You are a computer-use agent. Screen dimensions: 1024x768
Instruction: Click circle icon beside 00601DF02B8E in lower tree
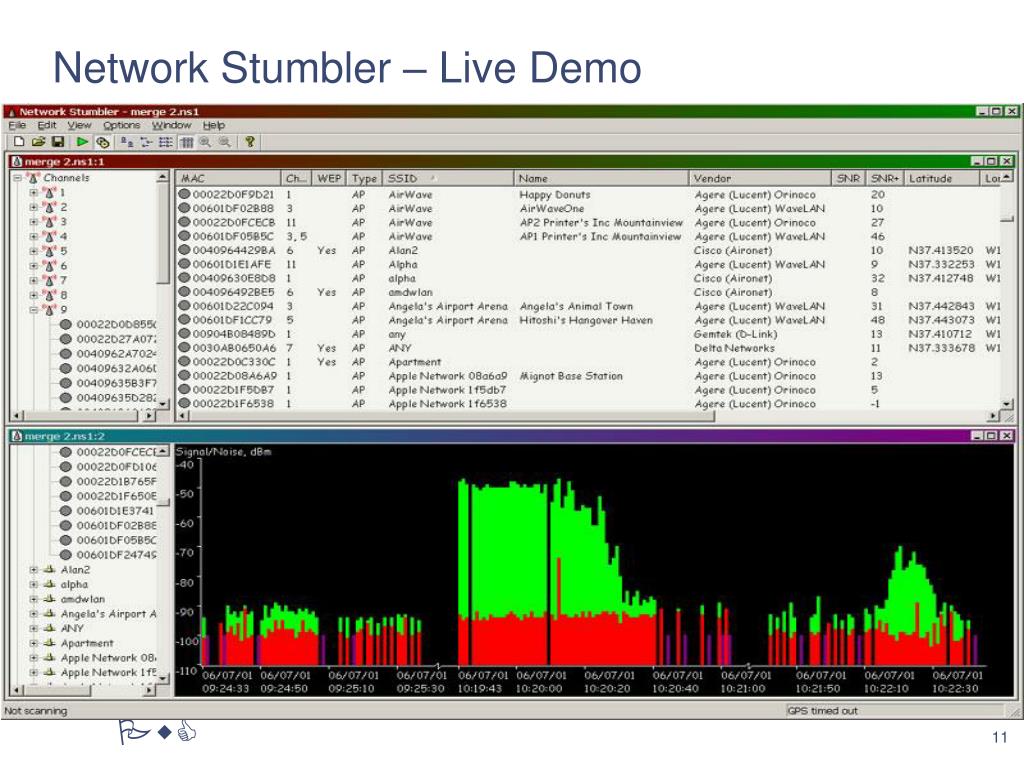(x=65, y=526)
